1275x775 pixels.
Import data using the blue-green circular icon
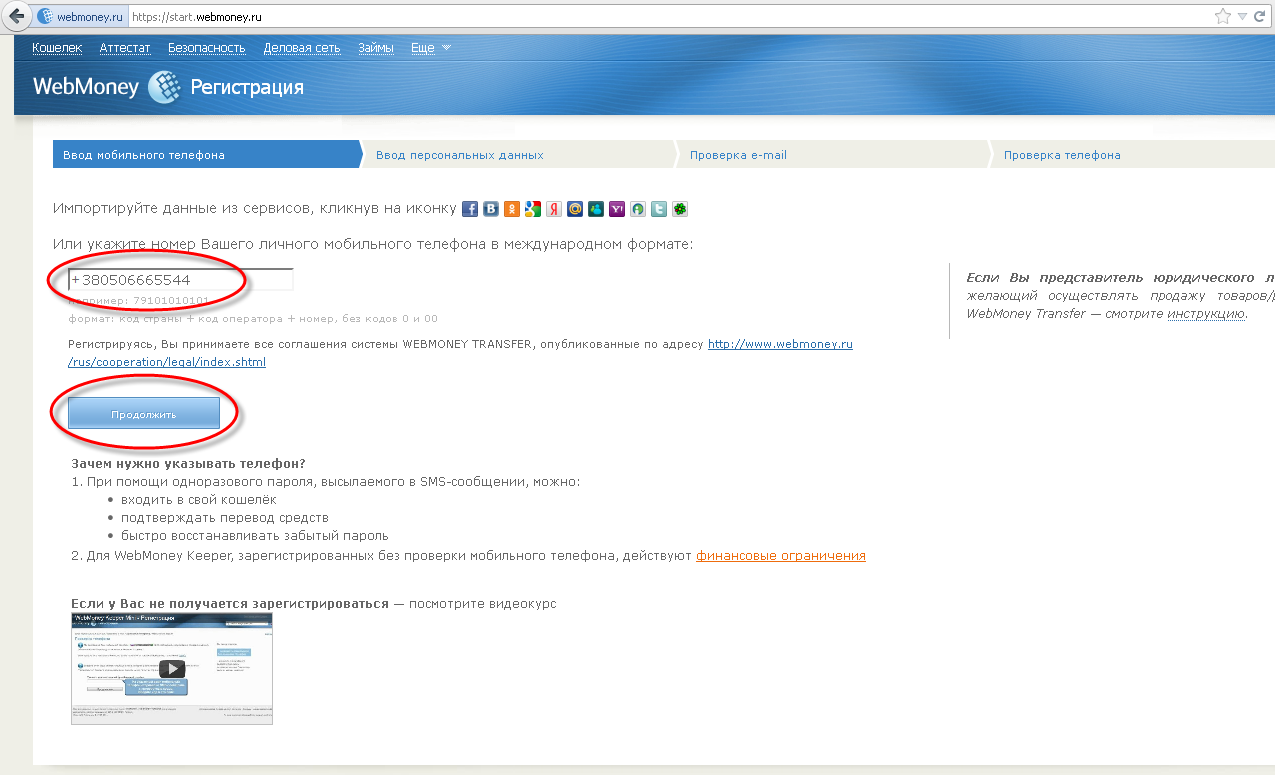click(638, 209)
